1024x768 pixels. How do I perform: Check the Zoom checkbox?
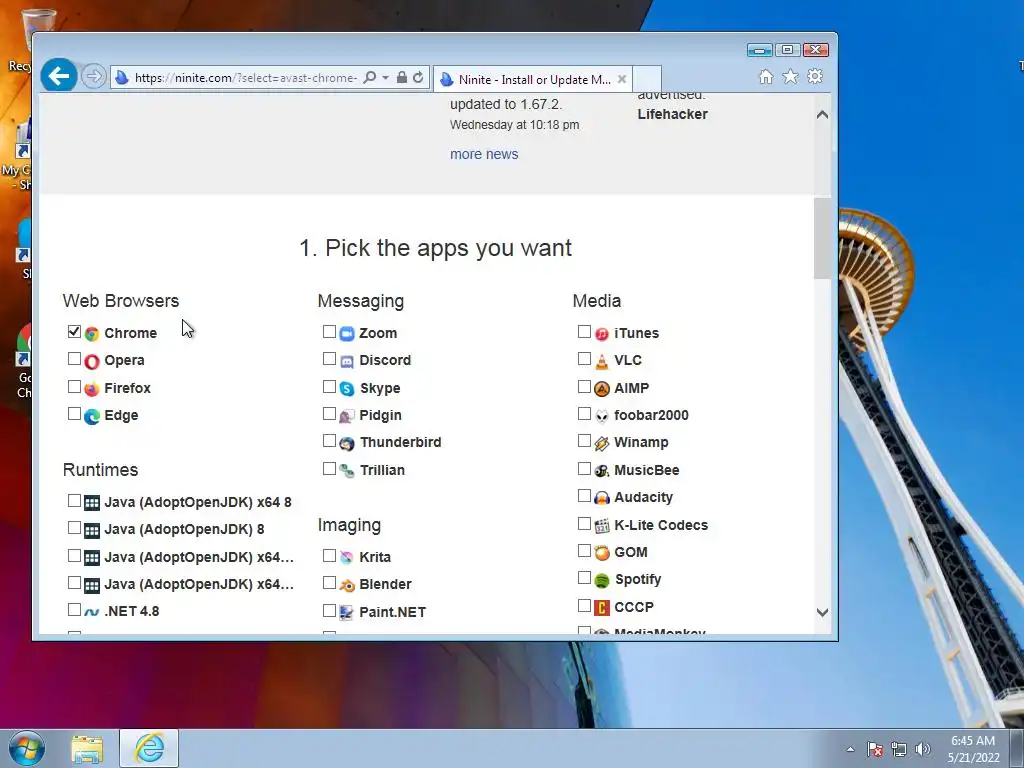(x=329, y=332)
